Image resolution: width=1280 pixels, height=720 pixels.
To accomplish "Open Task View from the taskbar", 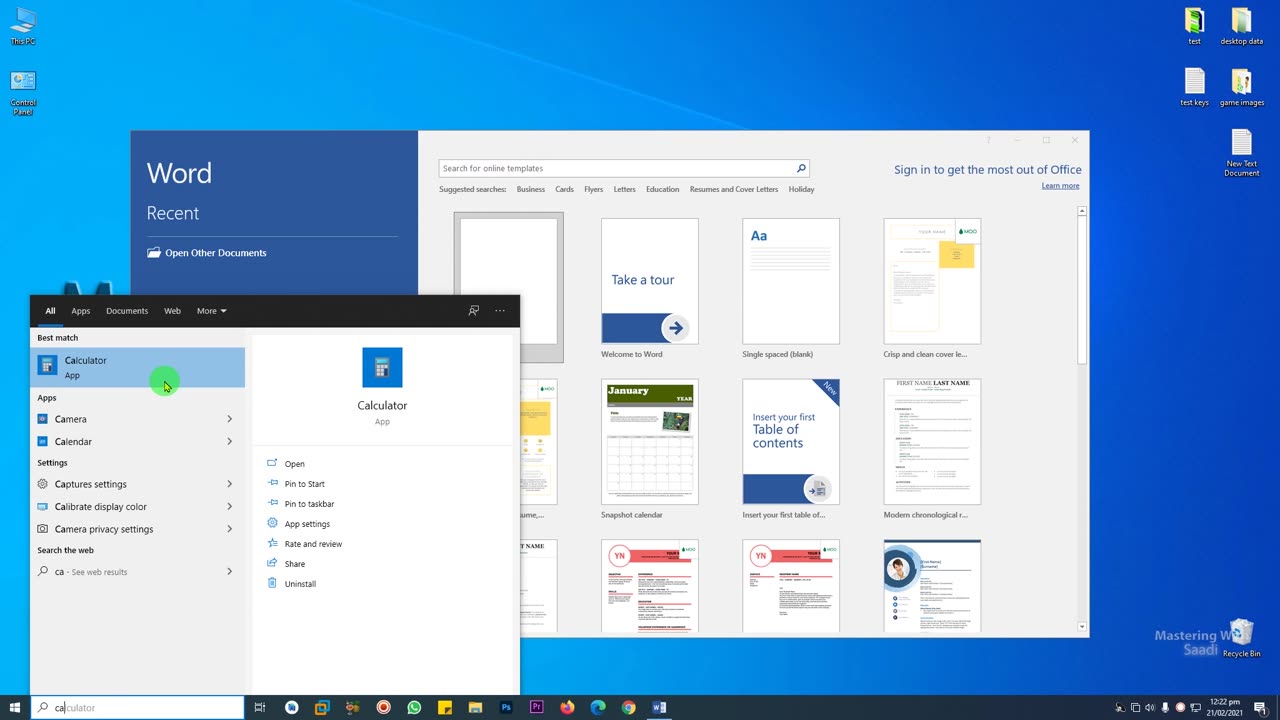I will tap(260, 708).
